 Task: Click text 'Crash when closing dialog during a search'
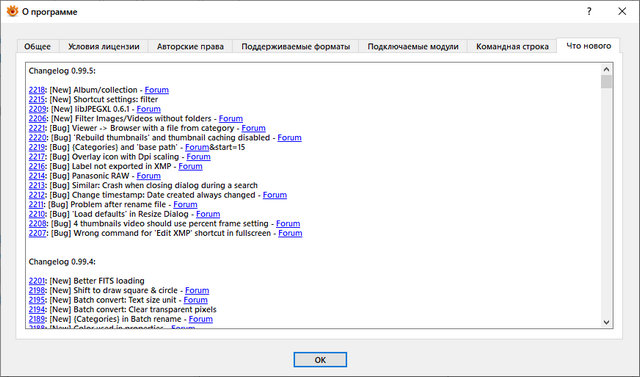pyautogui.click(x=180, y=185)
